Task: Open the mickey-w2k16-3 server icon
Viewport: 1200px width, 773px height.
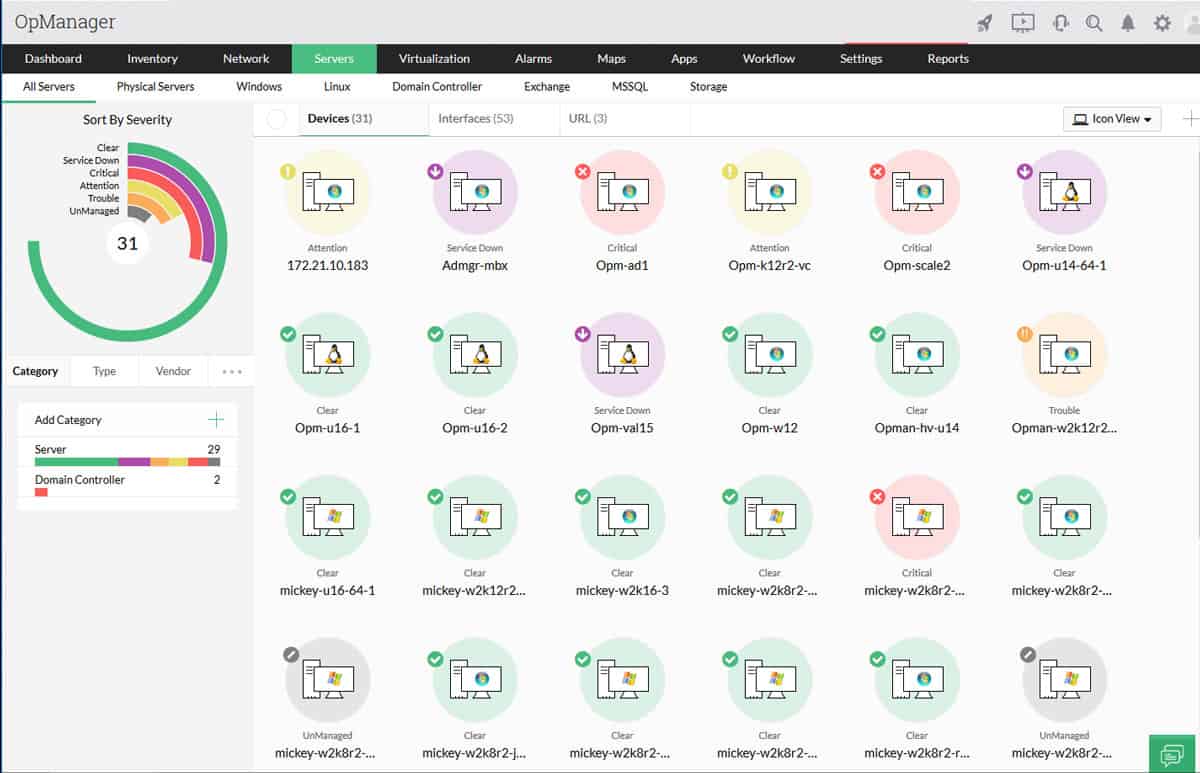Action: point(622,518)
